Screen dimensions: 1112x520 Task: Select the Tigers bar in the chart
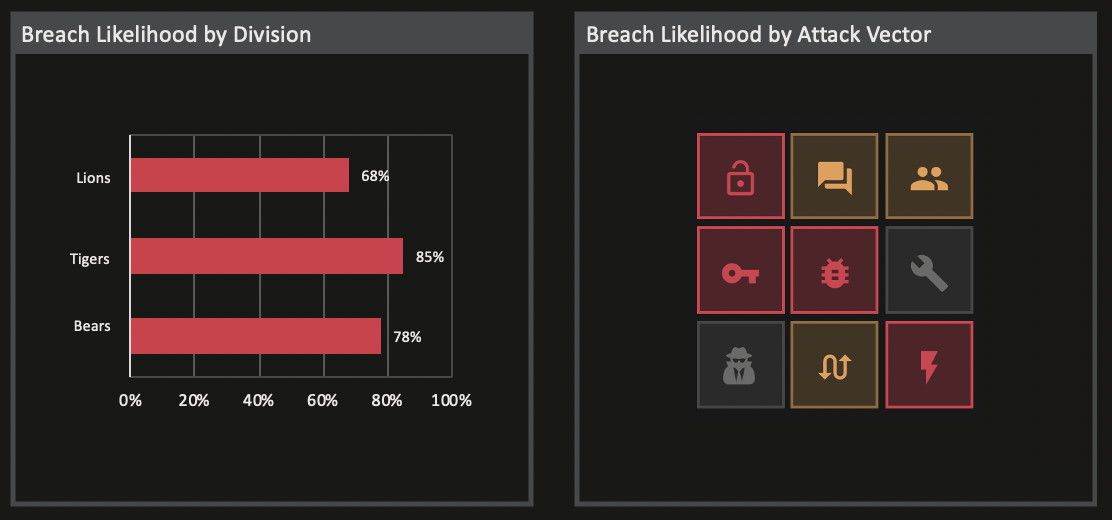[x=267, y=256]
